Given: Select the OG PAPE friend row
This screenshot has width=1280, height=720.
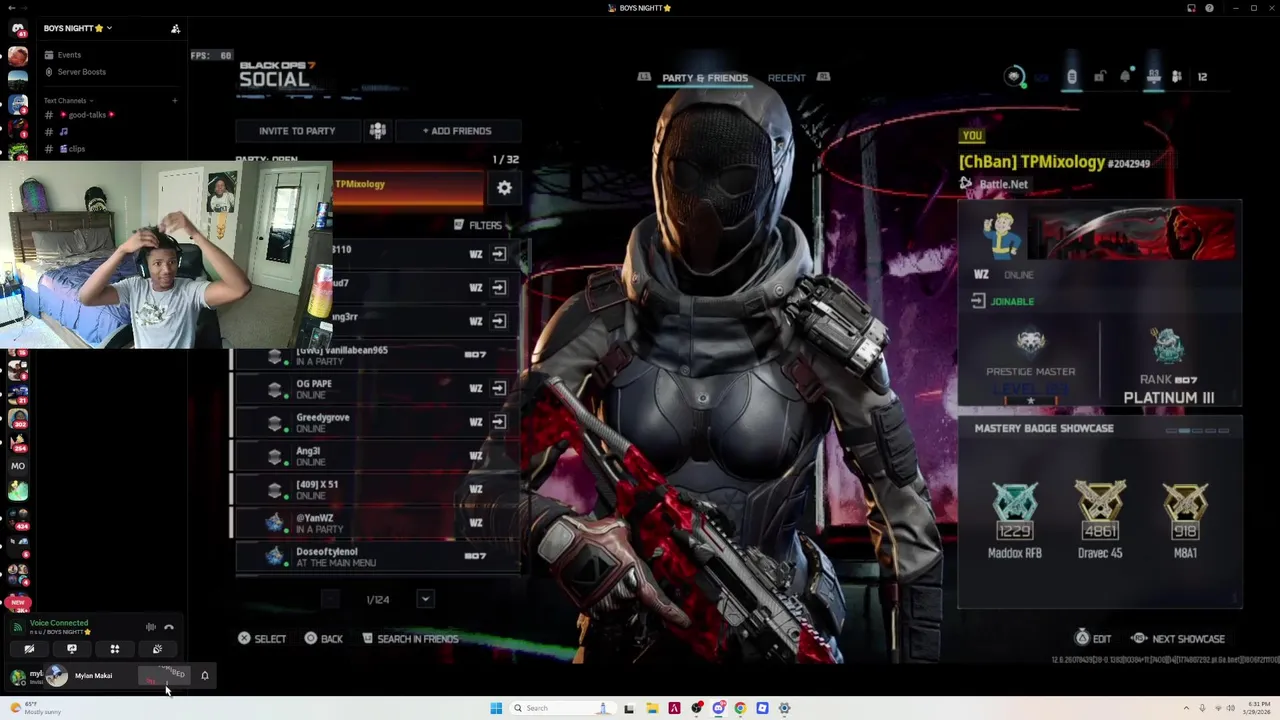Looking at the screenshot, I should [x=377, y=389].
